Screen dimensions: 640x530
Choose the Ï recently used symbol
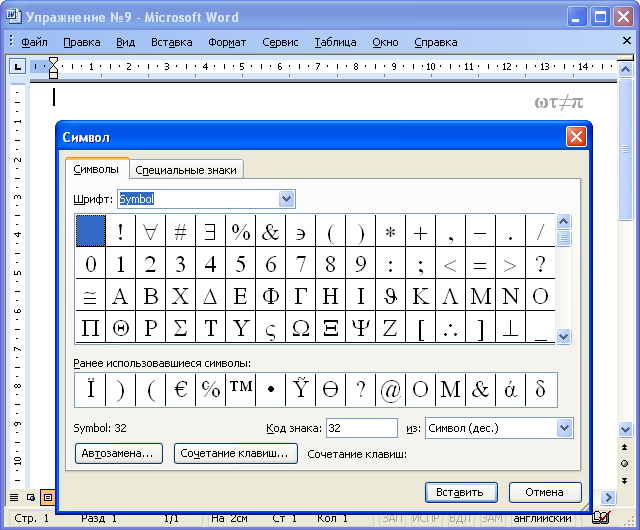pyautogui.click(x=90, y=390)
